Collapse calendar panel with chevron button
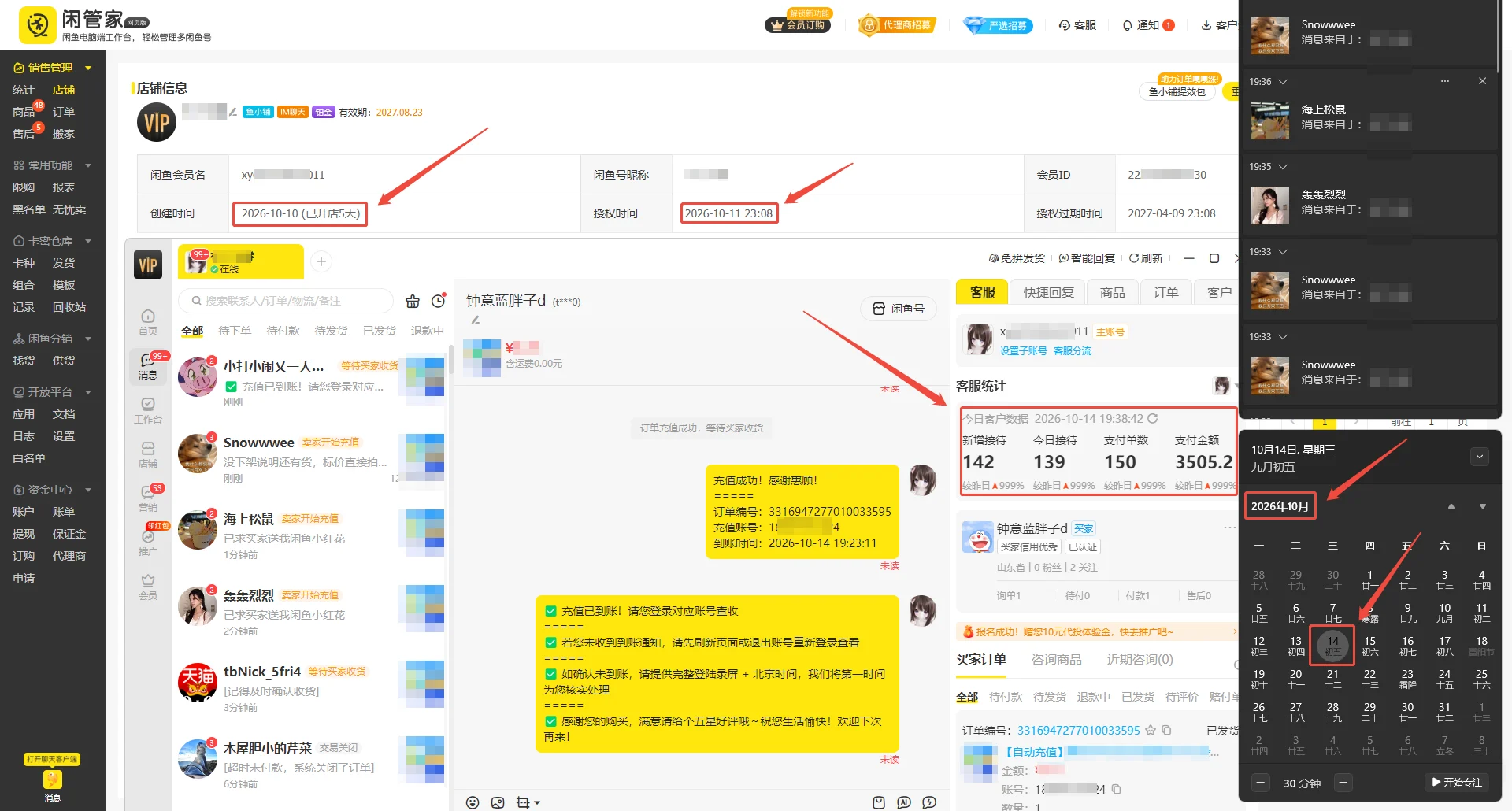Image resolution: width=1512 pixels, height=811 pixels. [x=1480, y=457]
